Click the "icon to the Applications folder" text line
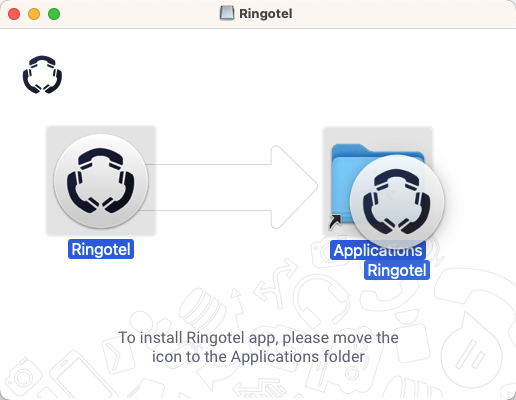 tap(258, 357)
